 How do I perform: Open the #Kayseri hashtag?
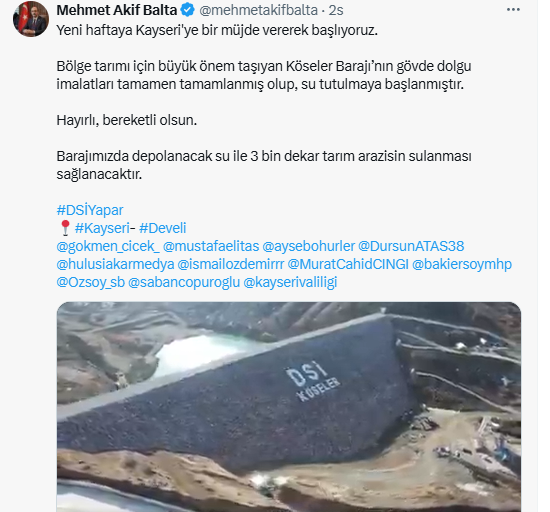coord(102,228)
